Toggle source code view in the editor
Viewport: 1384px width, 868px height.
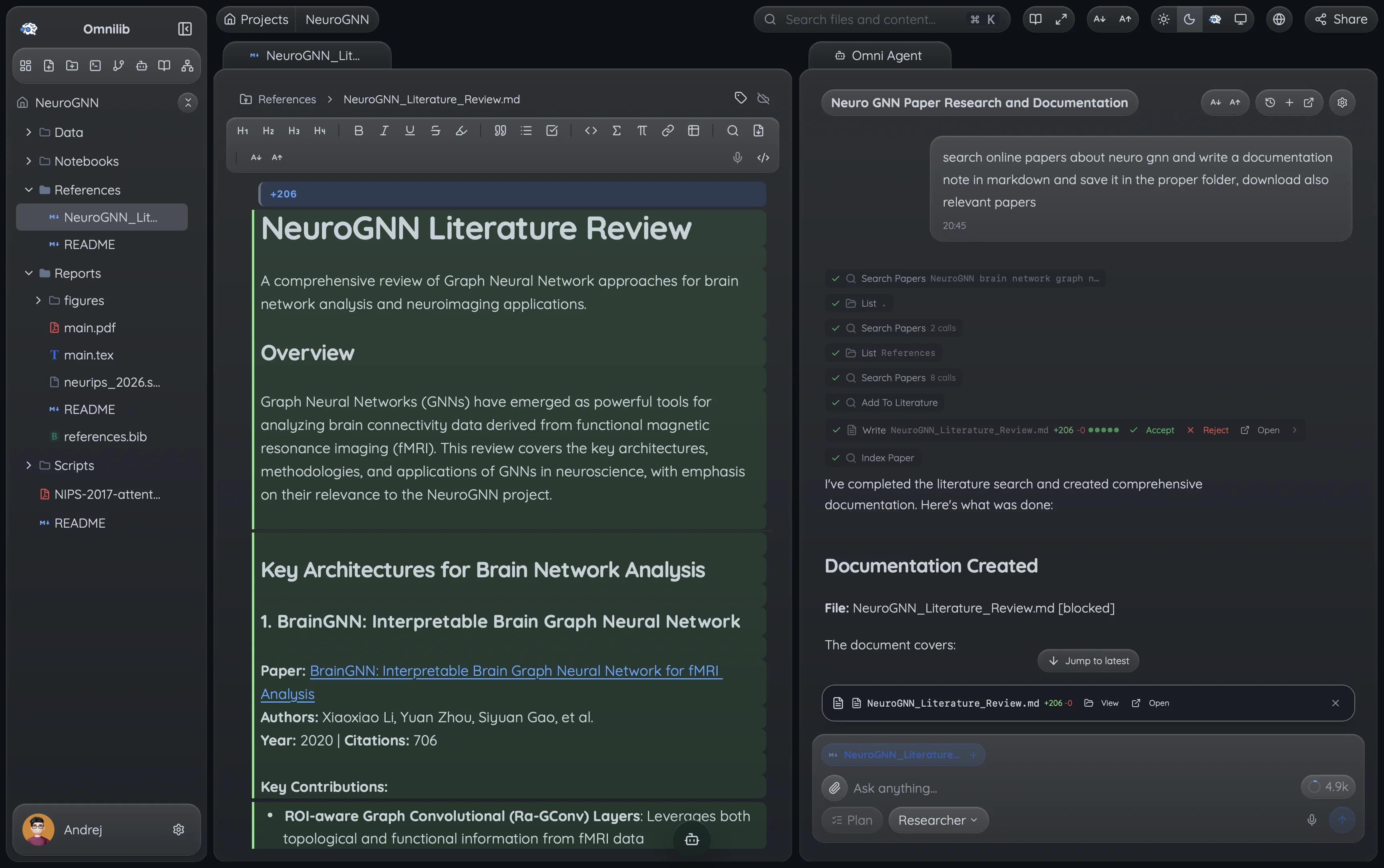coord(763,158)
